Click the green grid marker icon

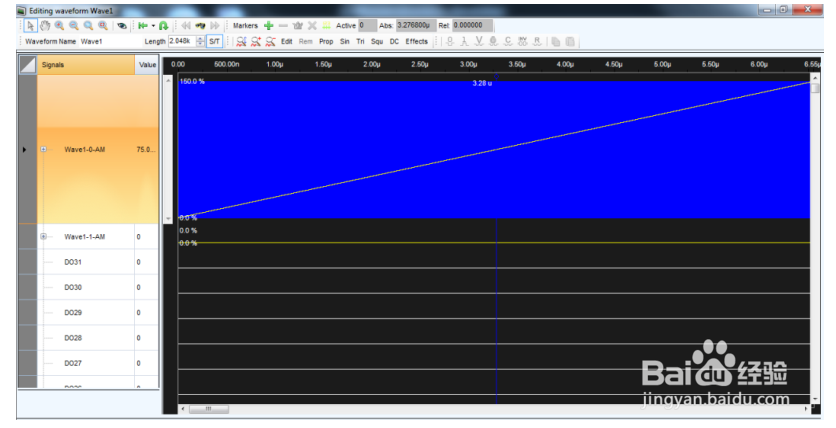(x=326, y=26)
